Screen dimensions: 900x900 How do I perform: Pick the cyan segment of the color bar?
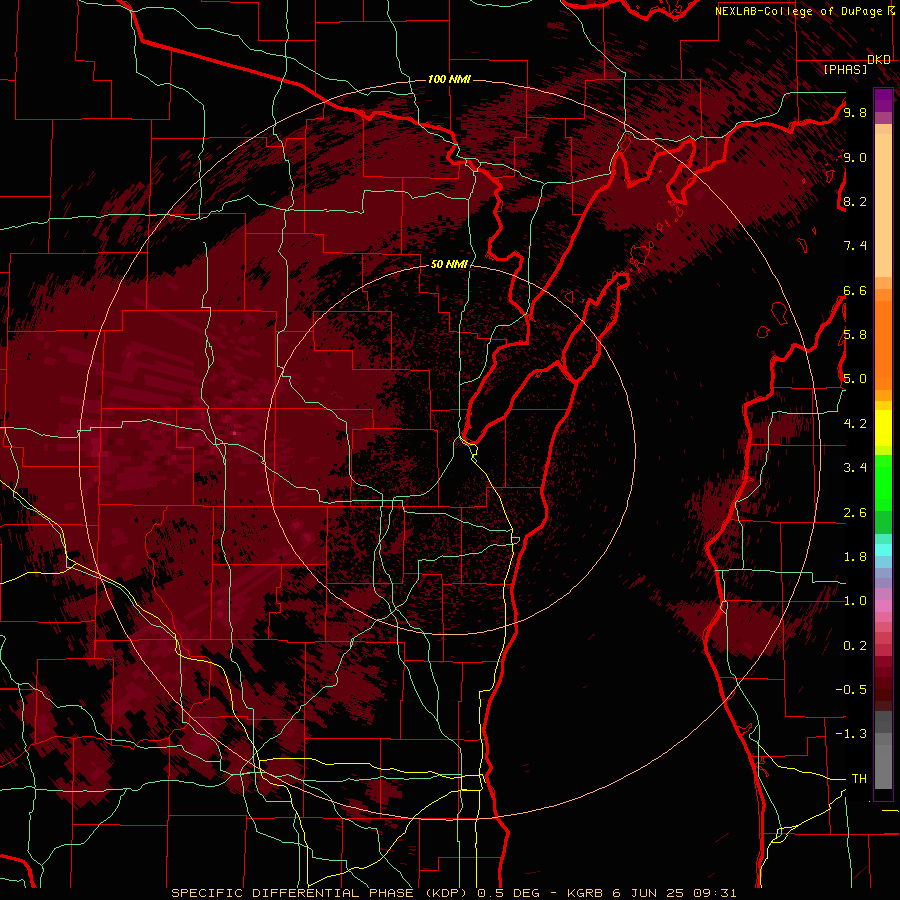[x=883, y=549]
